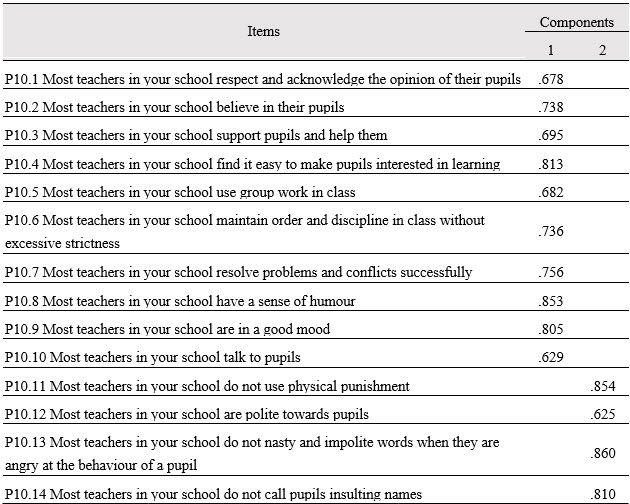Image resolution: width=630 pixels, height=504 pixels.
Task: Select the component 1 column heading
Action: 550,50
